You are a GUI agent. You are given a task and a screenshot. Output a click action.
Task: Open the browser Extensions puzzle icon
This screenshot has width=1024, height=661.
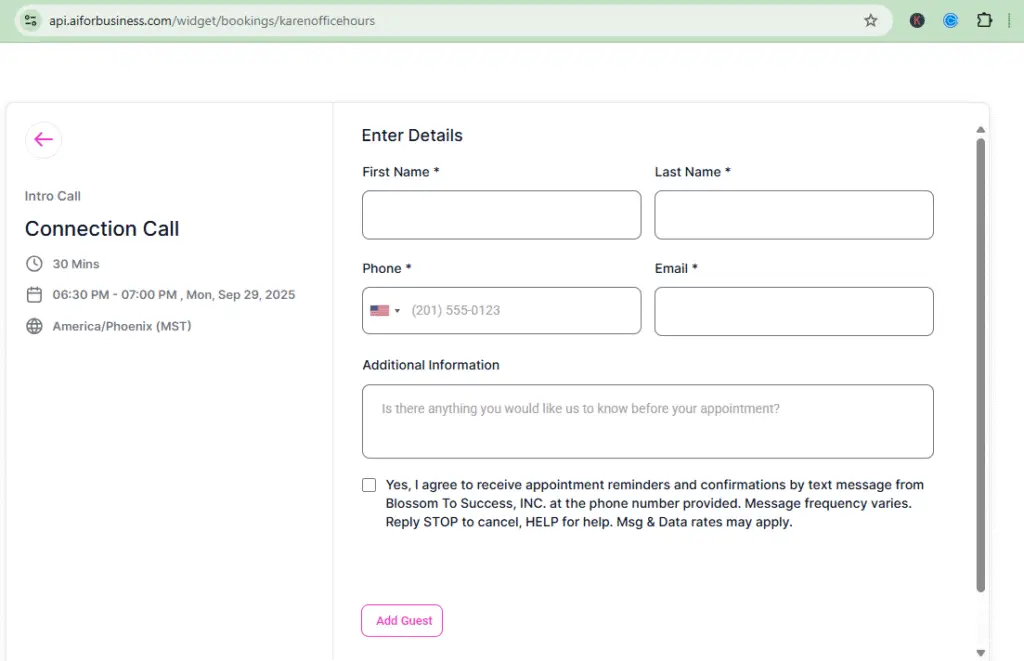[x=984, y=20]
